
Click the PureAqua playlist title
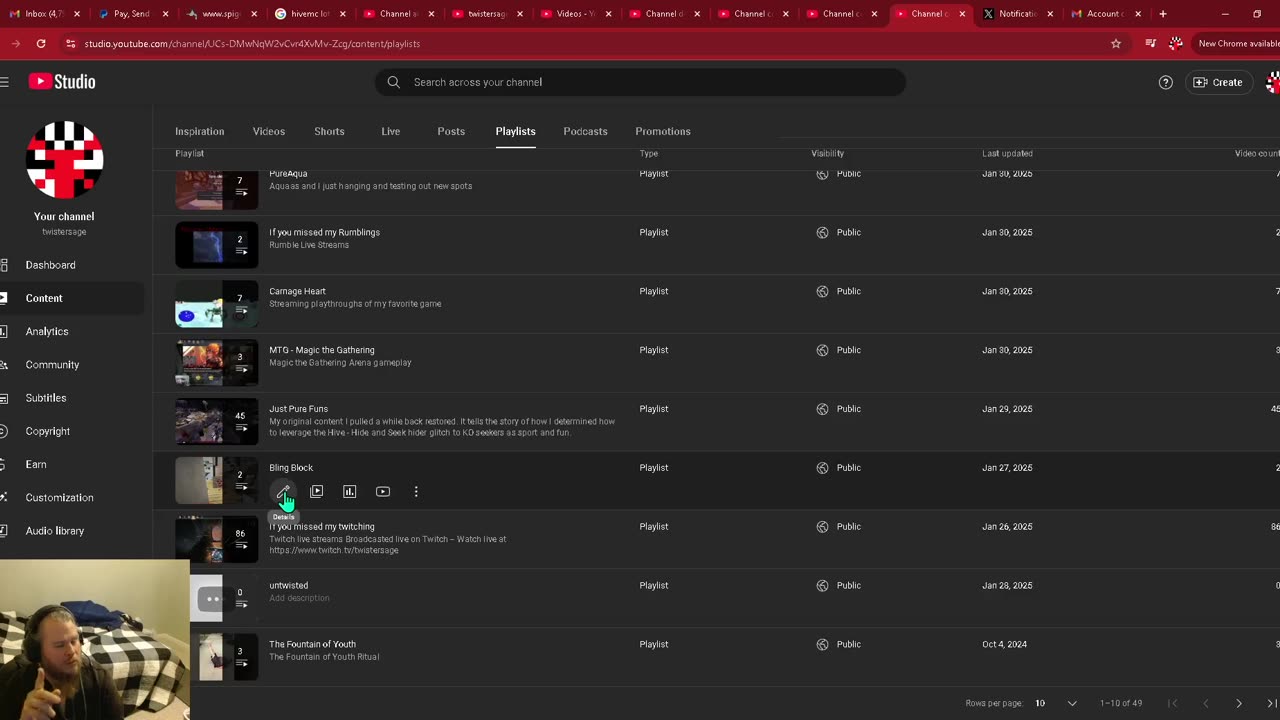288,174
